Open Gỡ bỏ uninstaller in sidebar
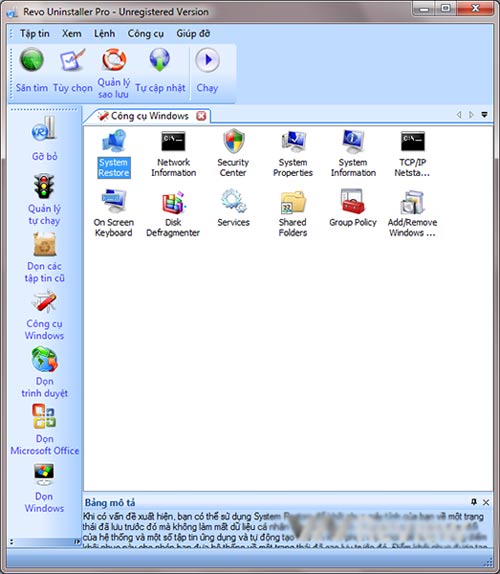 click(44, 138)
